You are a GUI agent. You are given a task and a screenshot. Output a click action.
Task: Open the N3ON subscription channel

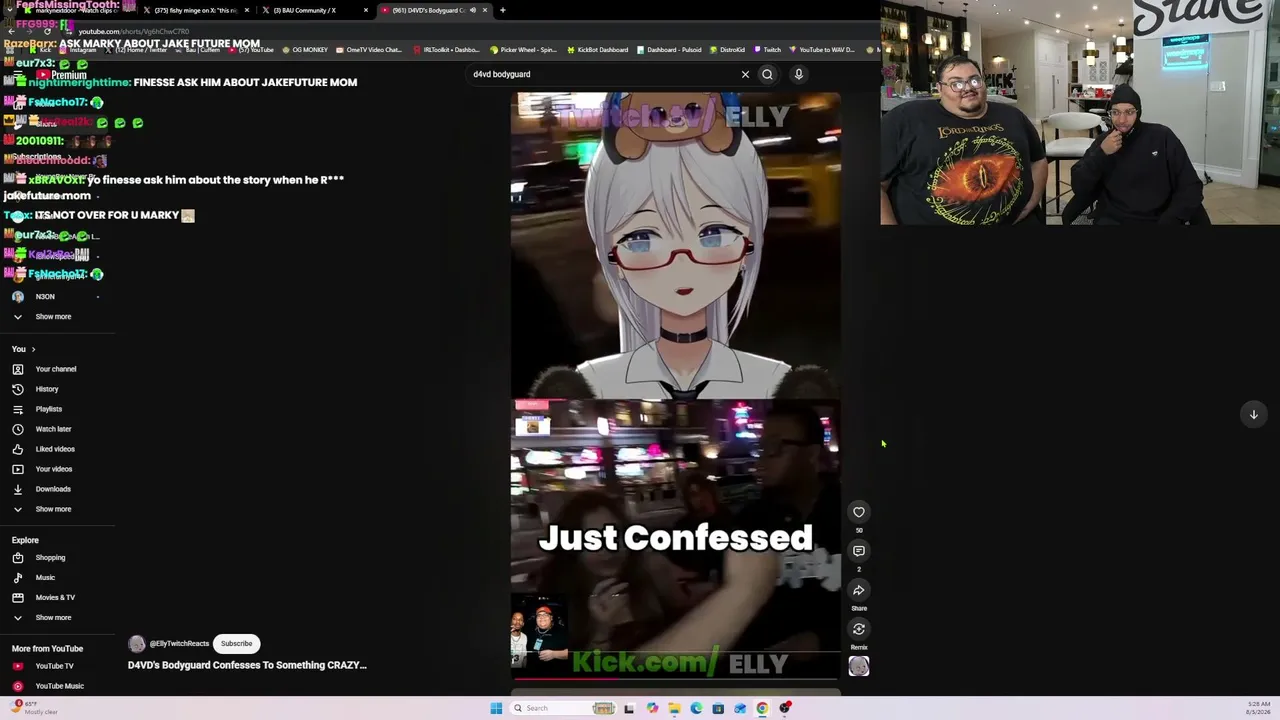tap(45, 297)
